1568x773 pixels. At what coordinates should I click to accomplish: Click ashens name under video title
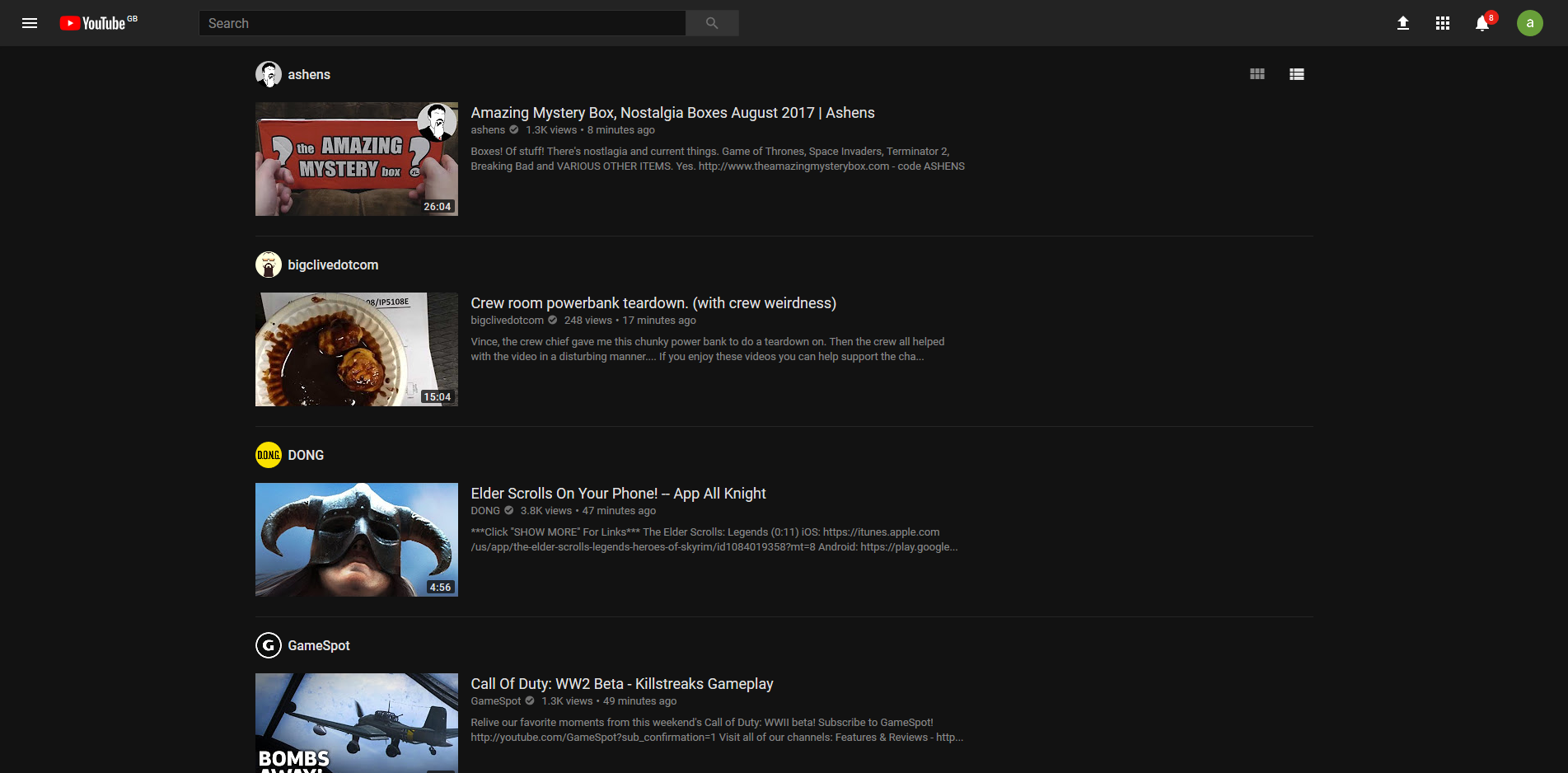(488, 130)
